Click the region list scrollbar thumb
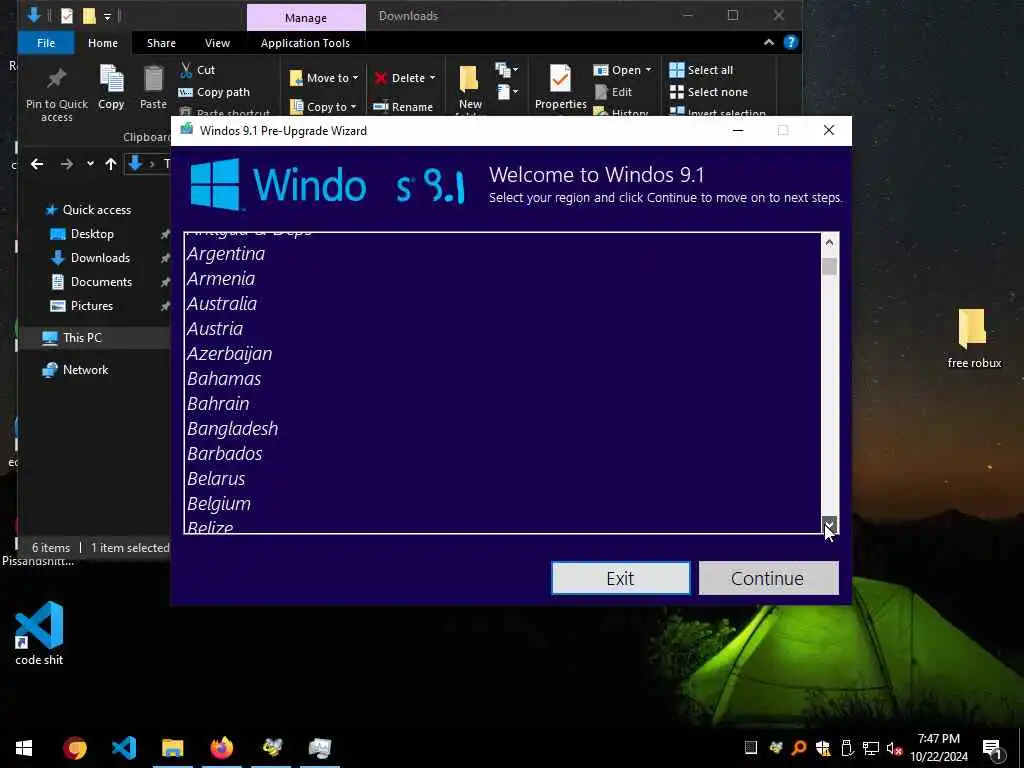The image size is (1024, 768). pyautogui.click(x=829, y=267)
